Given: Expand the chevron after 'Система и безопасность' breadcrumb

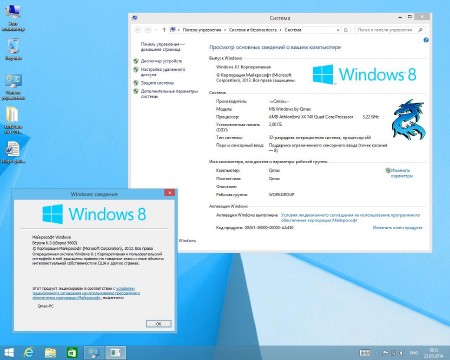Looking at the screenshot, I should [x=281, y=30].
